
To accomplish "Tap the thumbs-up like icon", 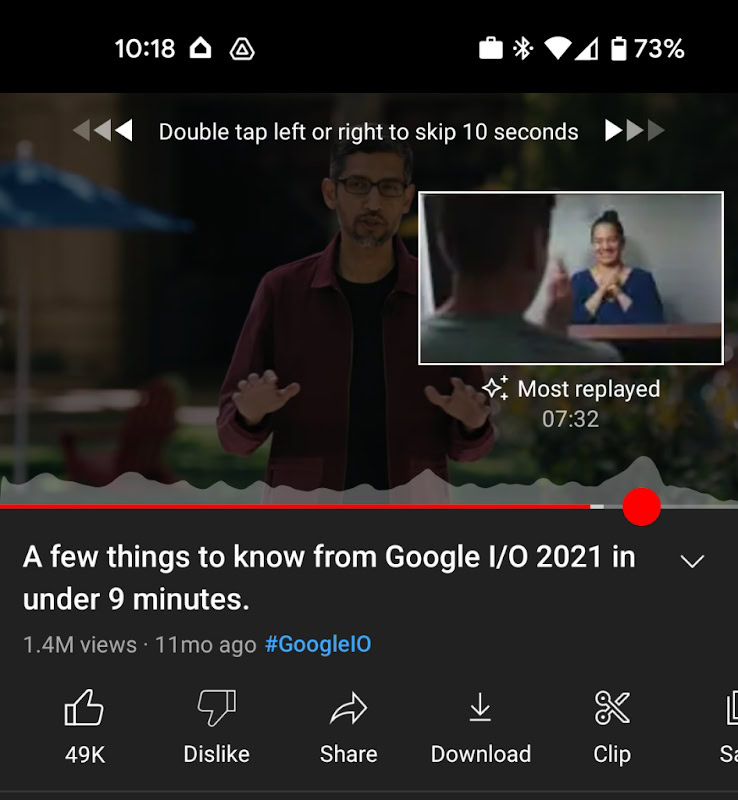I will tap(84, 707).
